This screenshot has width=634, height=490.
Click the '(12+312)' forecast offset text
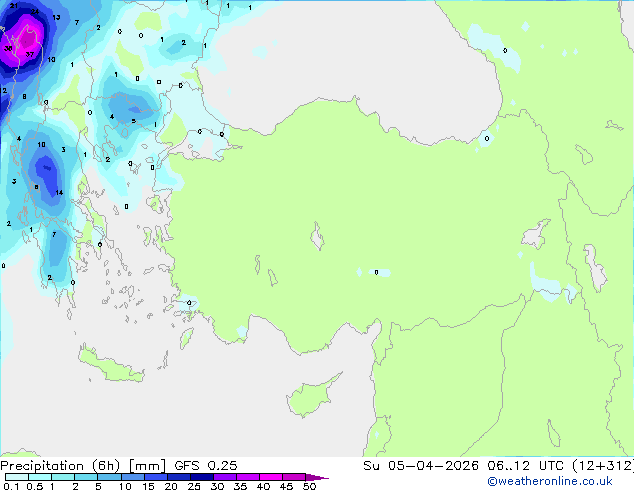603,466
